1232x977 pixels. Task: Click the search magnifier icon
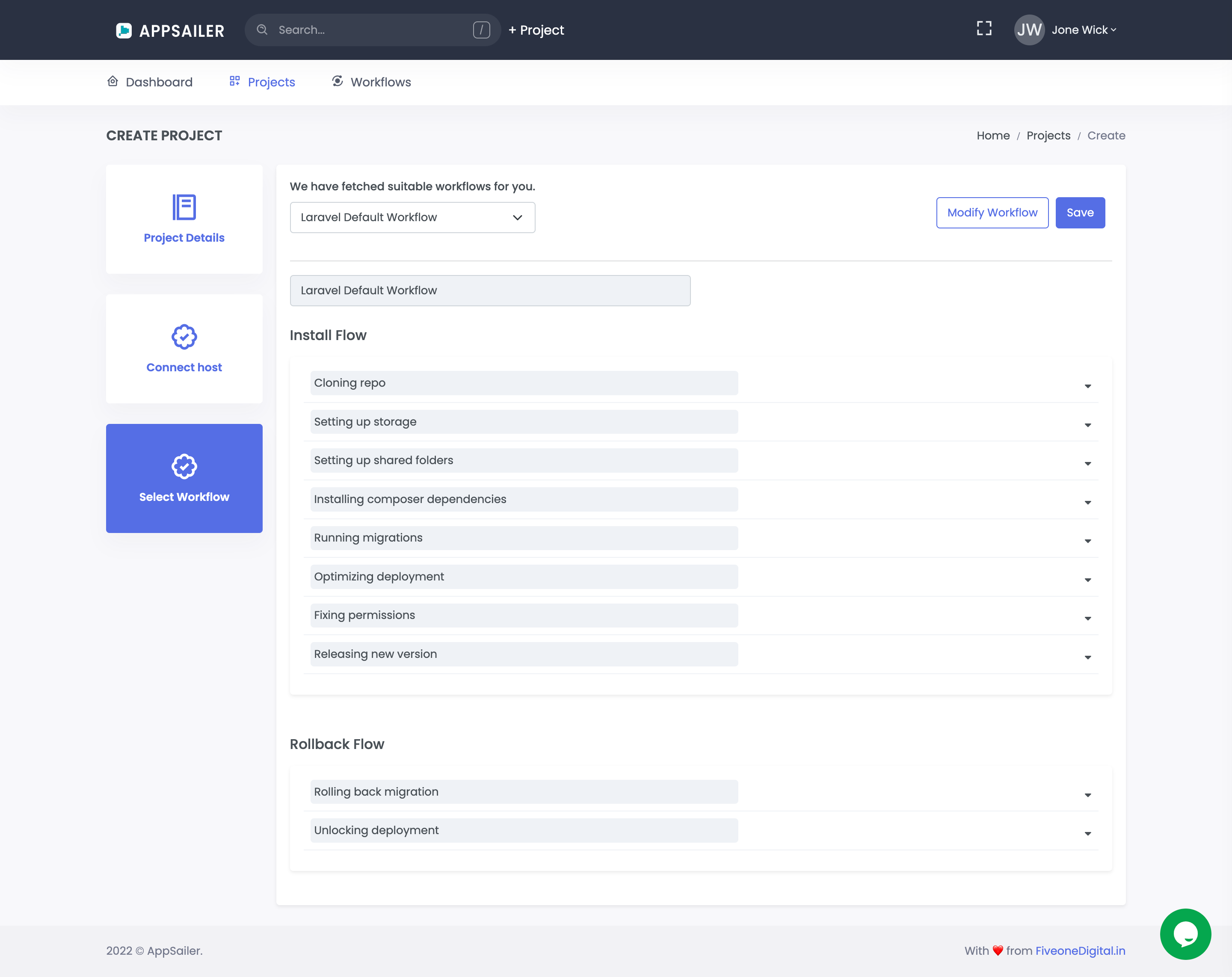[x=262, y=30]
